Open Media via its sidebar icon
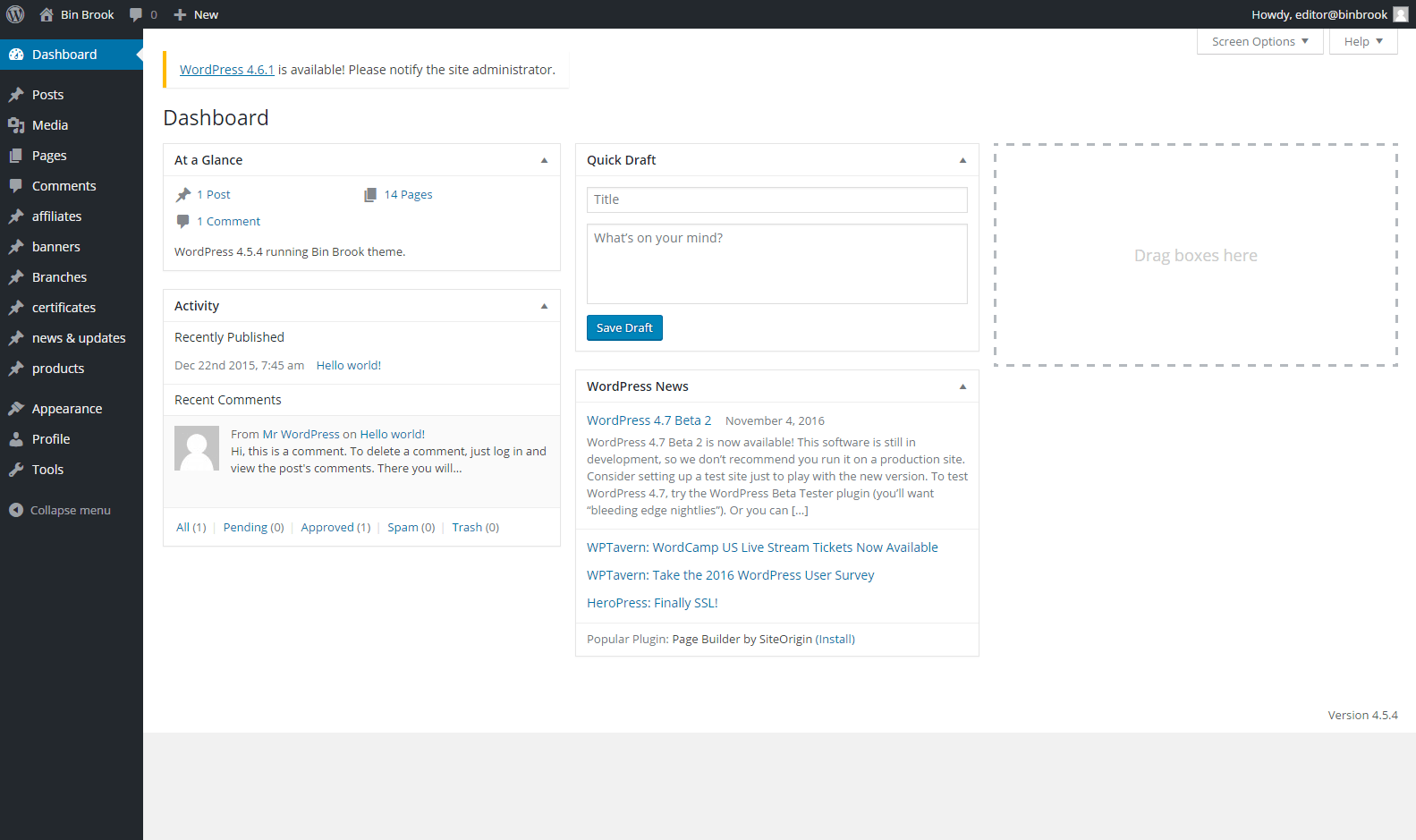 16,125
